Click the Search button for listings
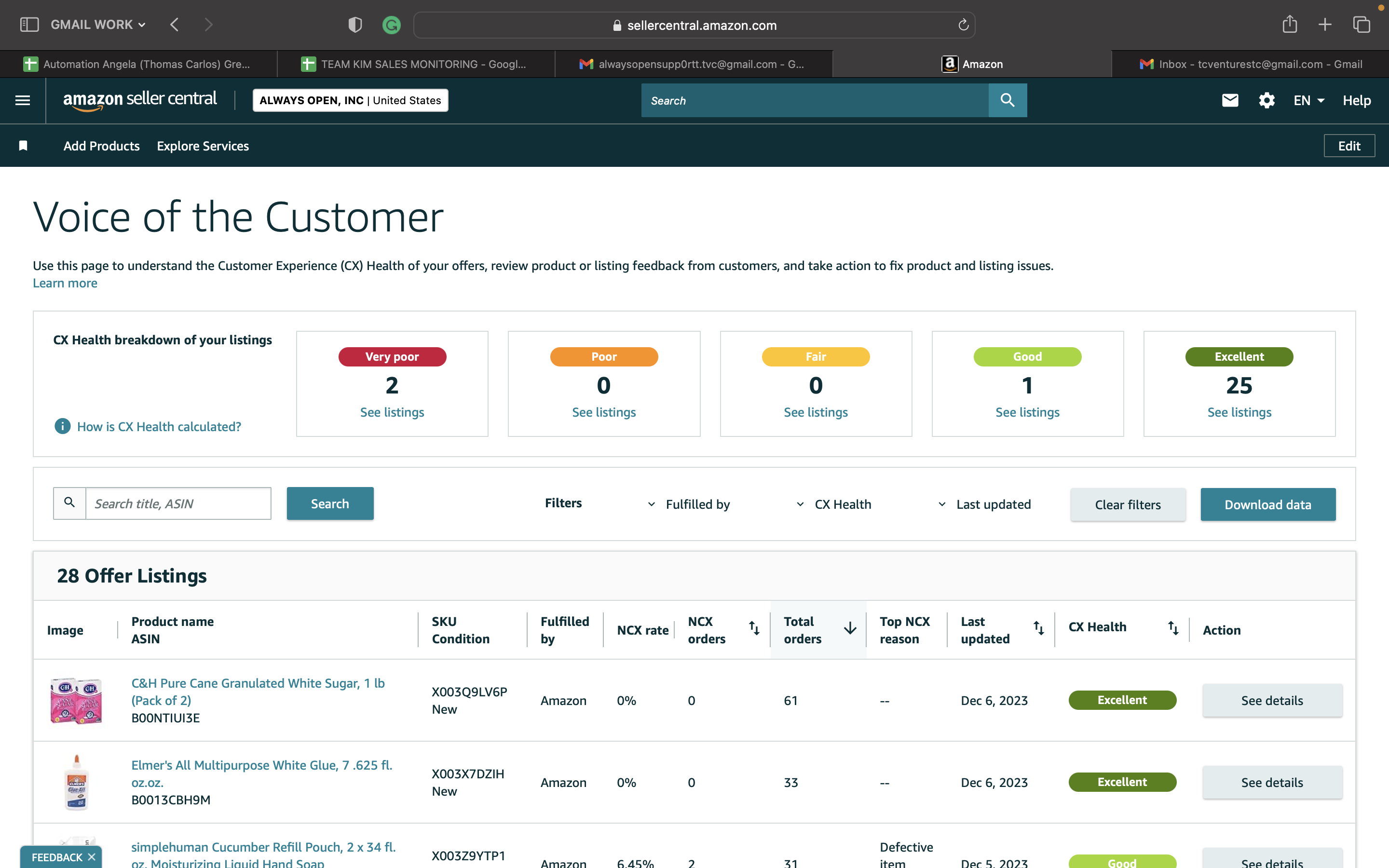 330,503
